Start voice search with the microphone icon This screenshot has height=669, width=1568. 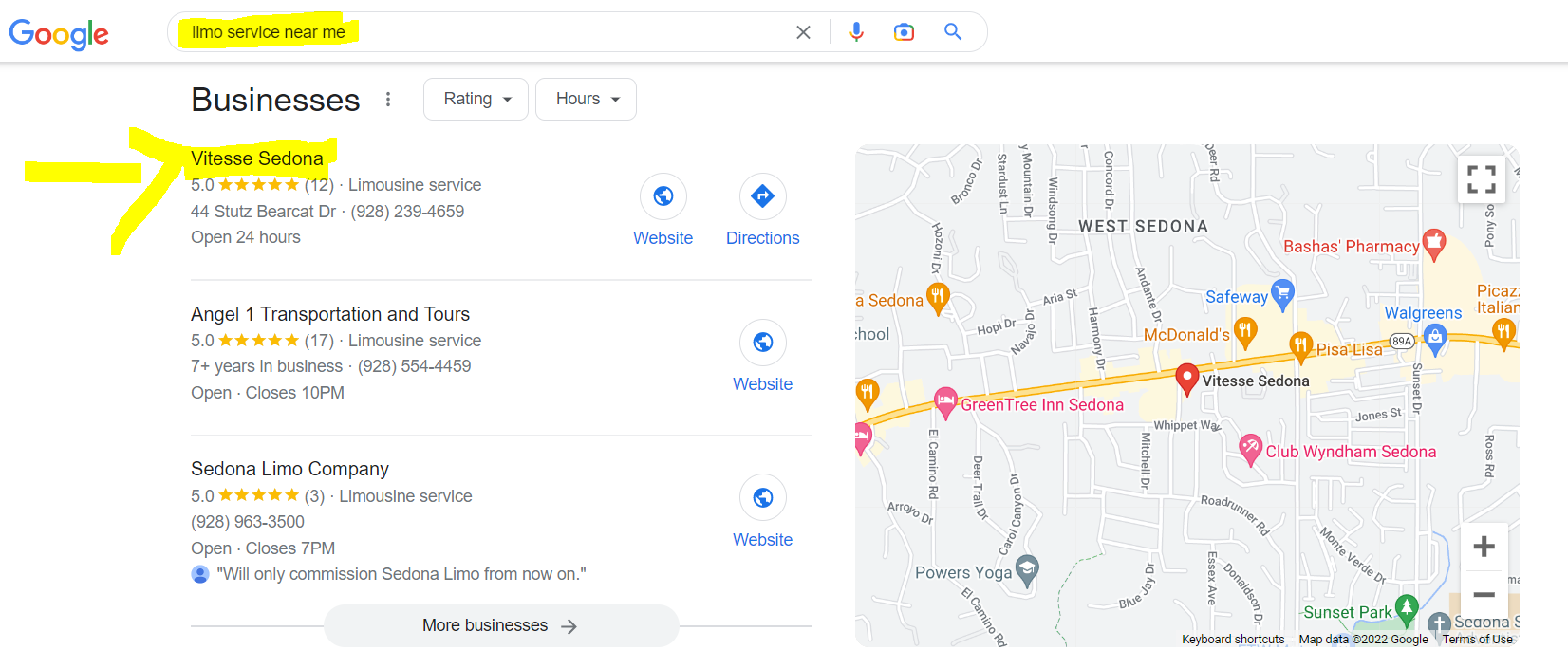coord(856,32)
